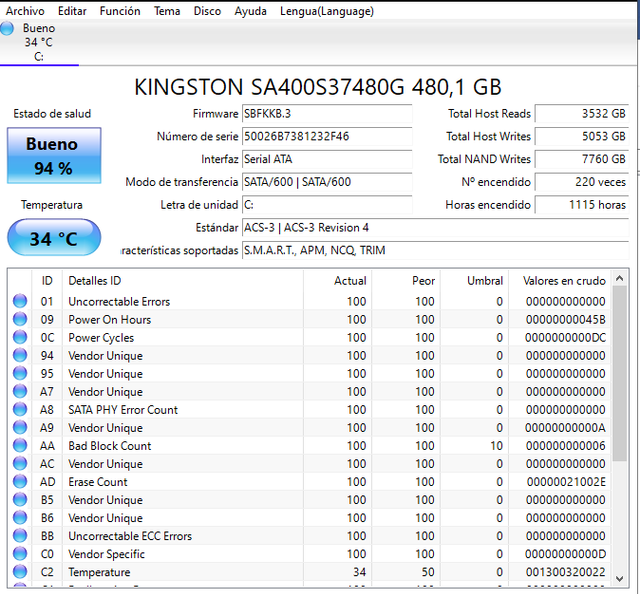Image resolution: width=640 pixels, height=594 pixels.
Task: Click Total Host Reads value 3532 GB
Action: tap(582, 113)
